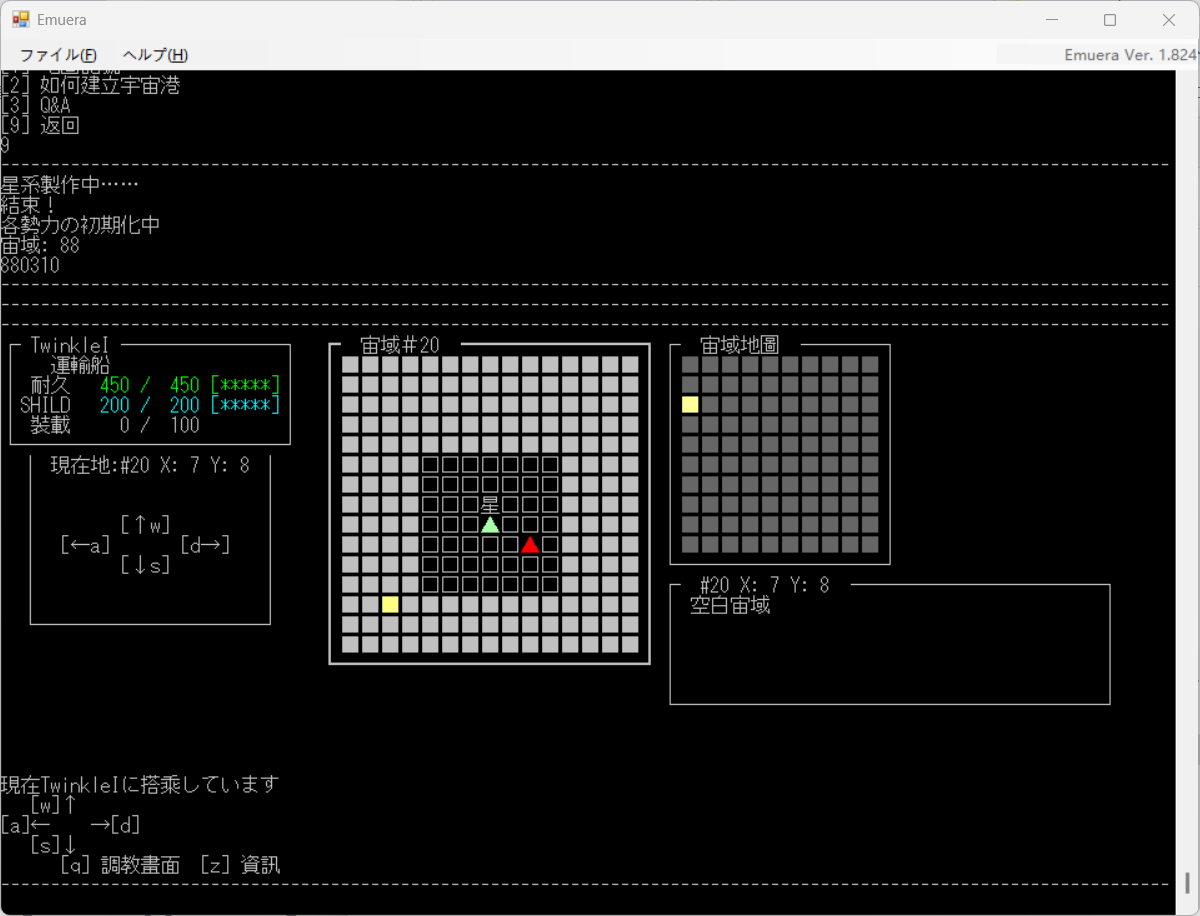This screenshot has height=916, width=1200.
Task: Click yellow highlighted cell in 宙域地圖 minimap
Action: pyautogui.click(x=690, y=404)
